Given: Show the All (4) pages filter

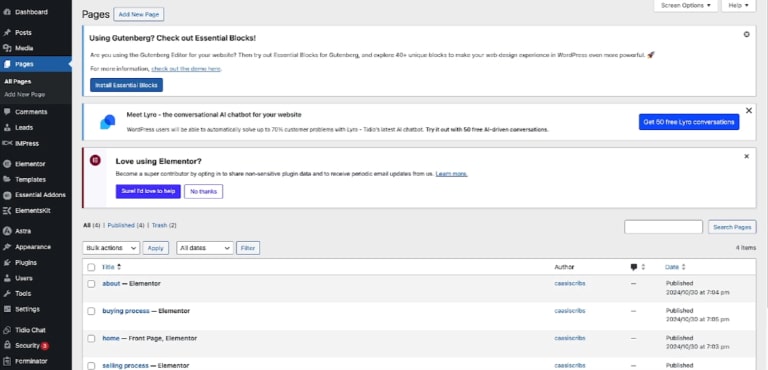Looking at the screenshot, I should click(x=92, y=225).
